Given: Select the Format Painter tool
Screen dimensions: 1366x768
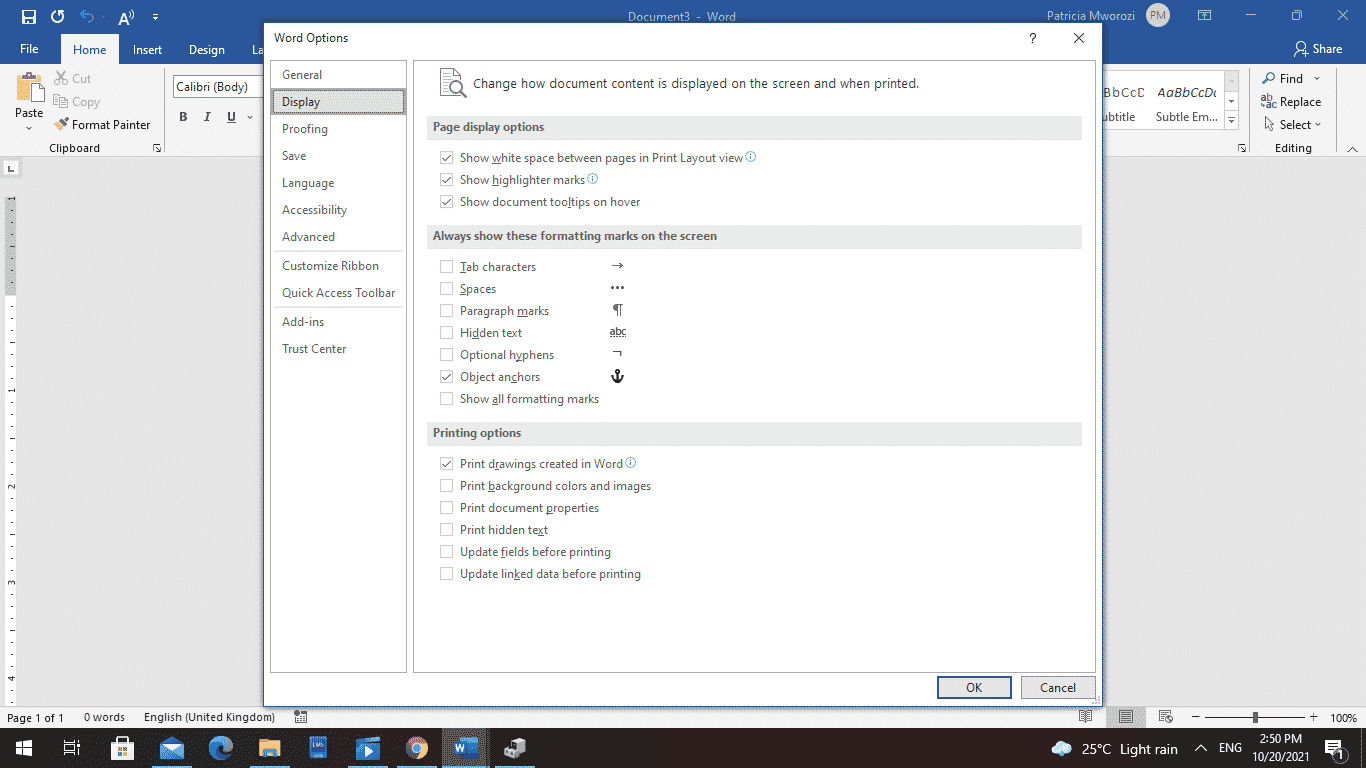Looking at the screenshot, I should pos(103,124).
